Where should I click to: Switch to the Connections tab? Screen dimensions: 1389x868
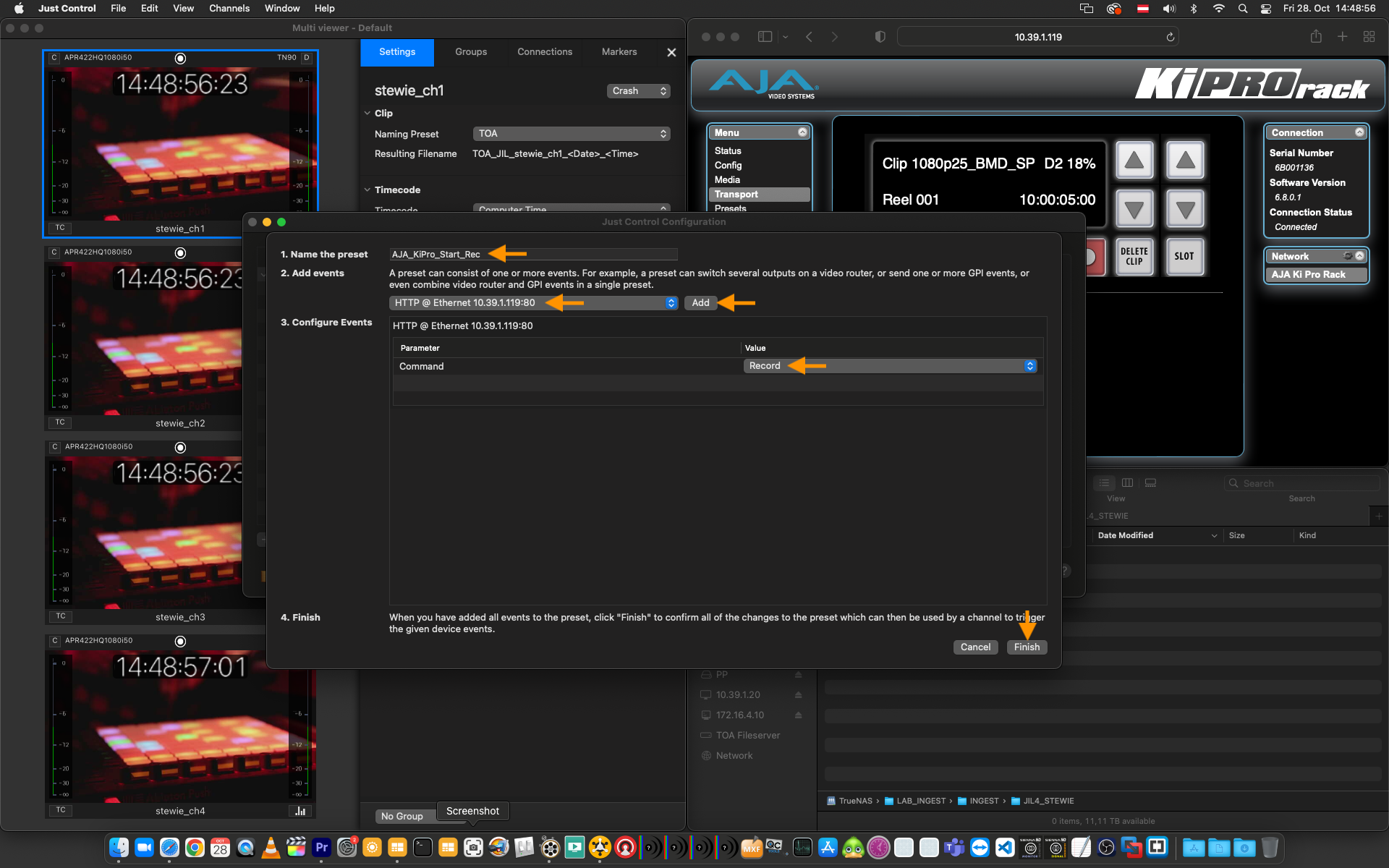tap(545, 52)
